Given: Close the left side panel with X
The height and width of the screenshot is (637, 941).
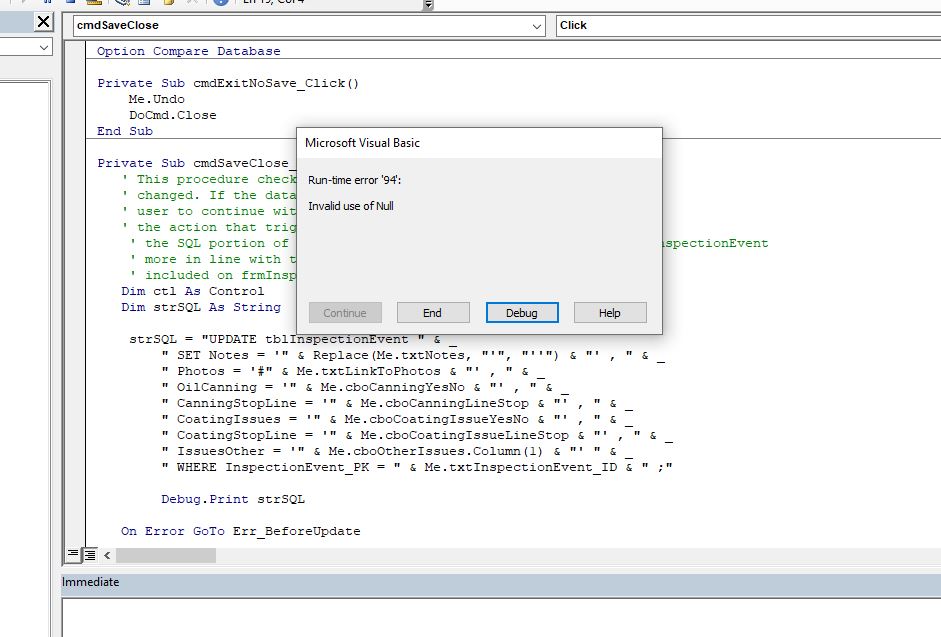Looking at the screenshot, I should click(x=43, y=23).
